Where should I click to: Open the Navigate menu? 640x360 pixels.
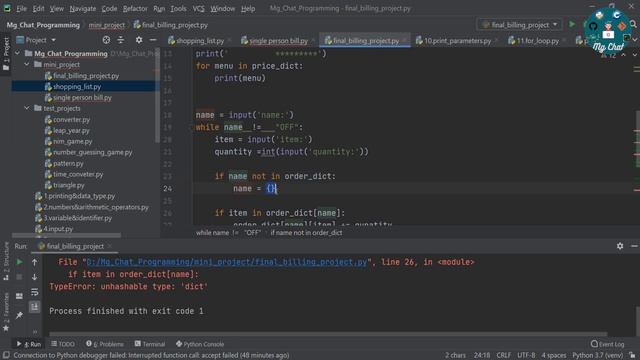82,9
